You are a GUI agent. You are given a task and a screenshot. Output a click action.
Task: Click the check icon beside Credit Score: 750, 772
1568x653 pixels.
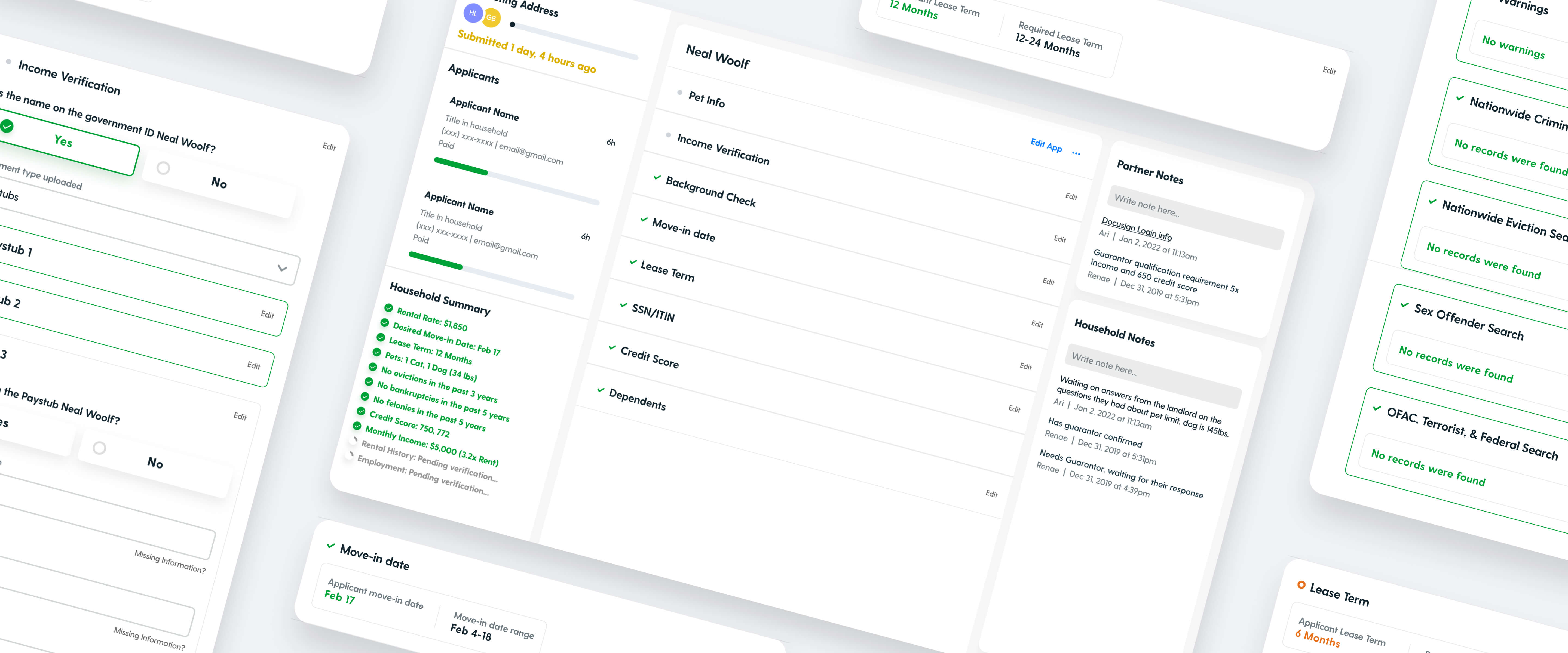pos(361,411)
